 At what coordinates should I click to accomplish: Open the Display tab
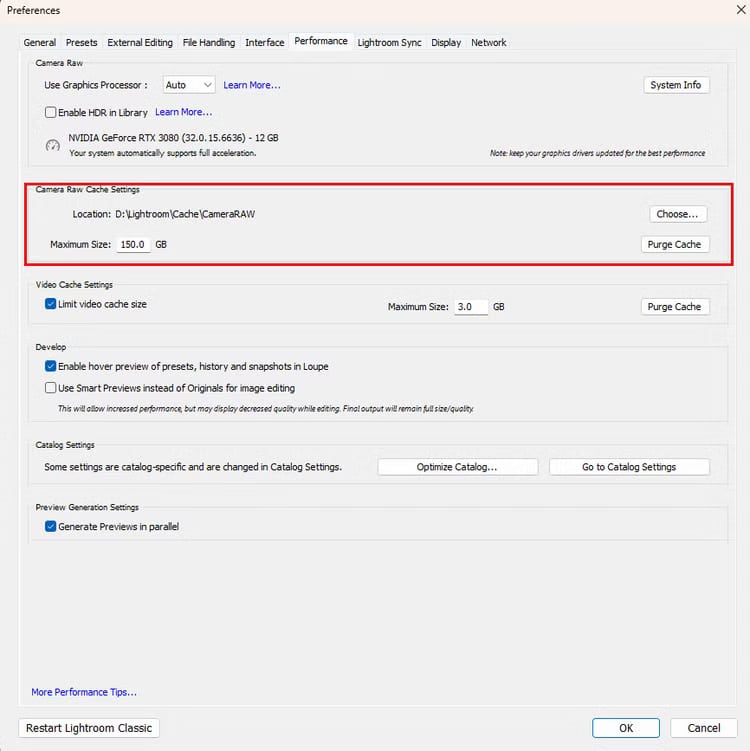pos(446,43)
